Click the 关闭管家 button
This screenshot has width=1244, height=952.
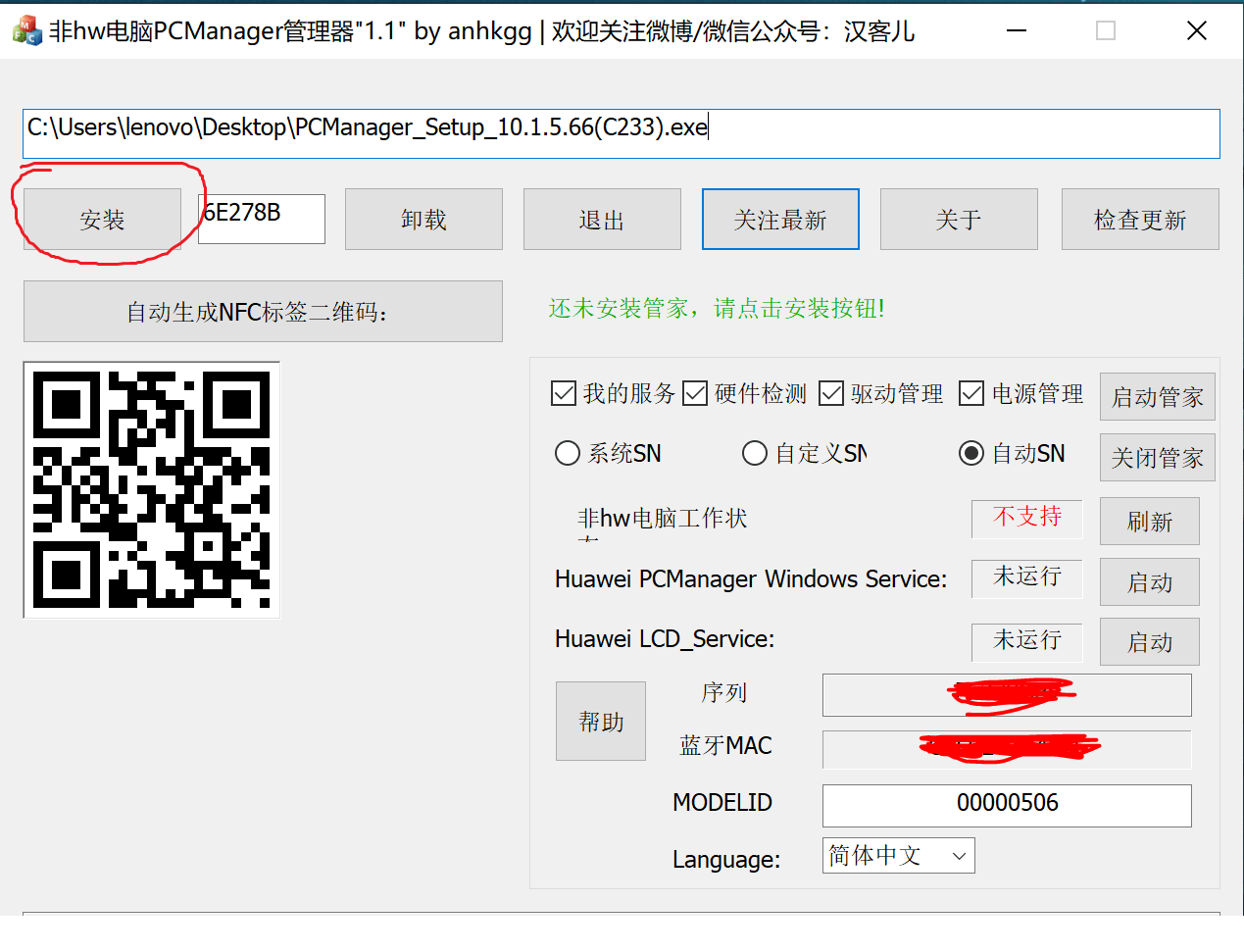(1157, 457)
